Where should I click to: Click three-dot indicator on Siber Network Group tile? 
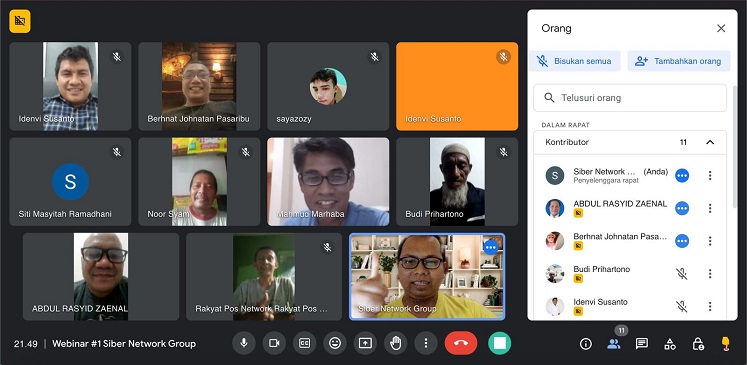[491, 247]
